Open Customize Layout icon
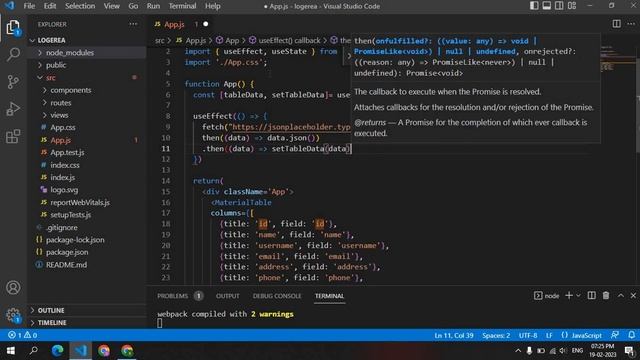Viewport: 640px width, 360px height. click(x=572, y=6)
